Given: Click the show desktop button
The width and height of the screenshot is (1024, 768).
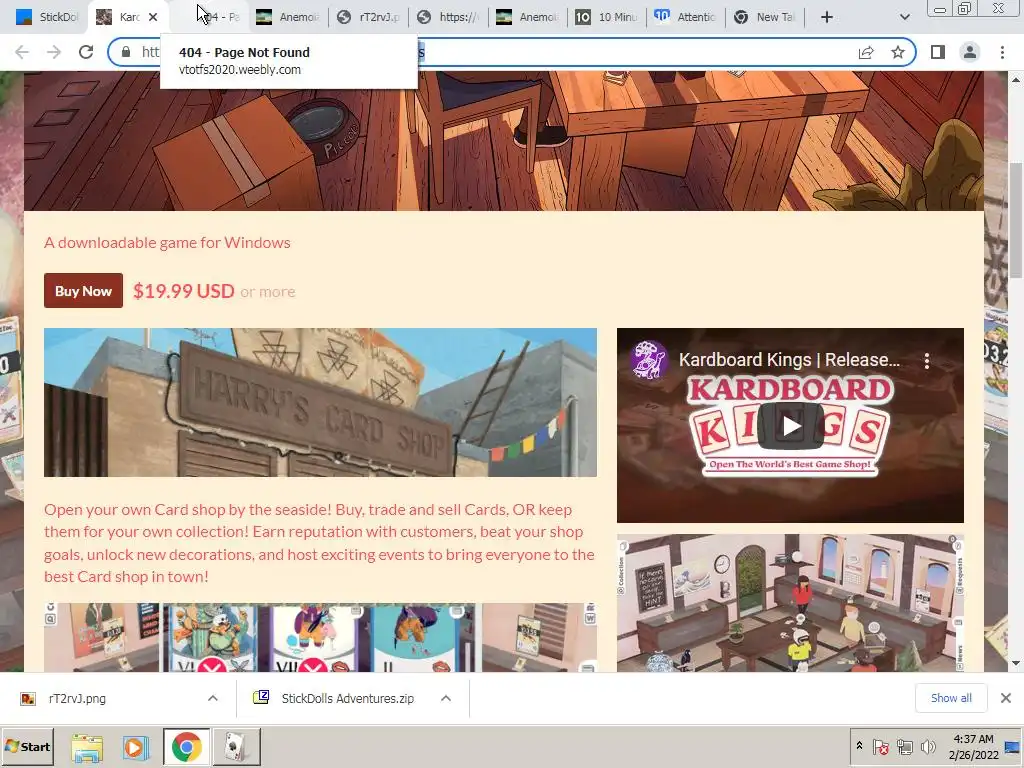Looking at the screenshot, I should [1014, 747].
